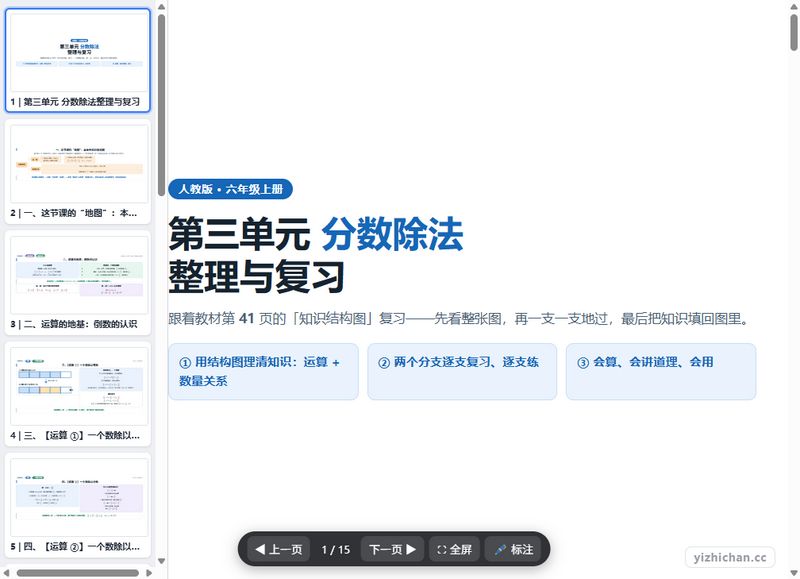Open slide 4 thumbnail 运算① 一个数除以
This screenshot has width=800, height=579.
point(78,393)
